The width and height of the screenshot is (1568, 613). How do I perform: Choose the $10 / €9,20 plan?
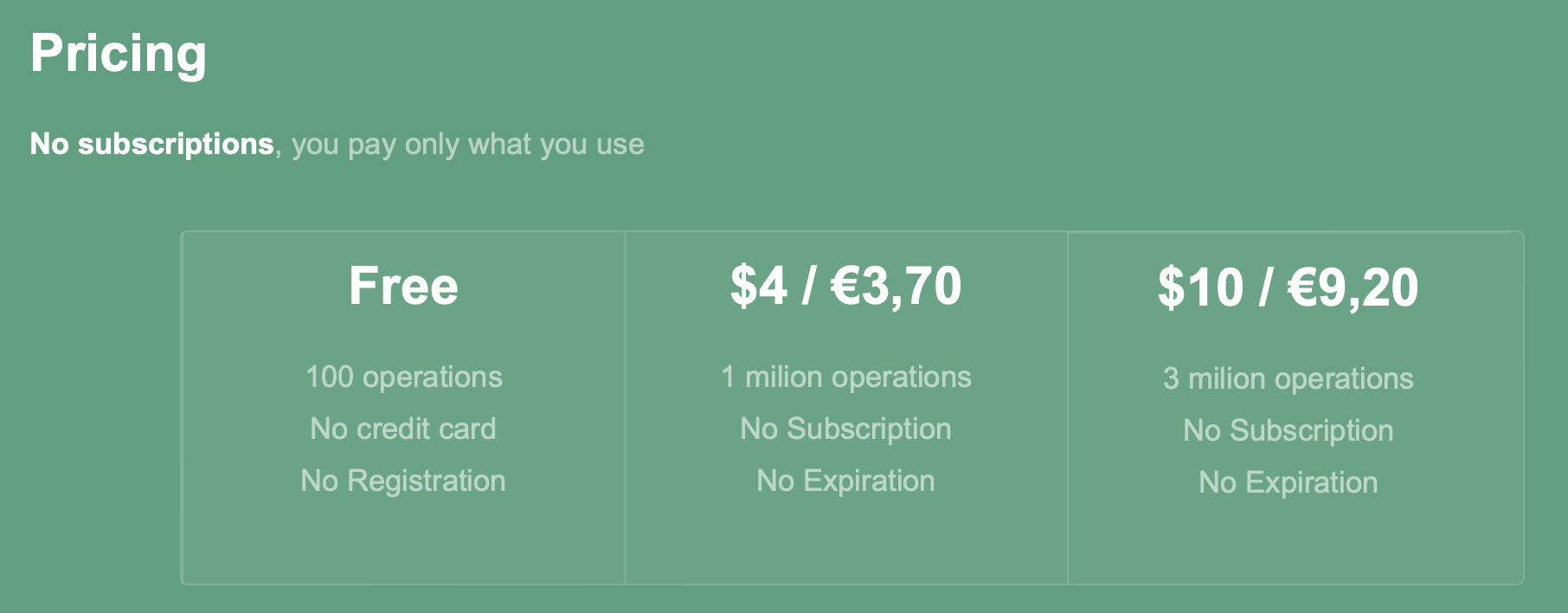coord(1288,288)
